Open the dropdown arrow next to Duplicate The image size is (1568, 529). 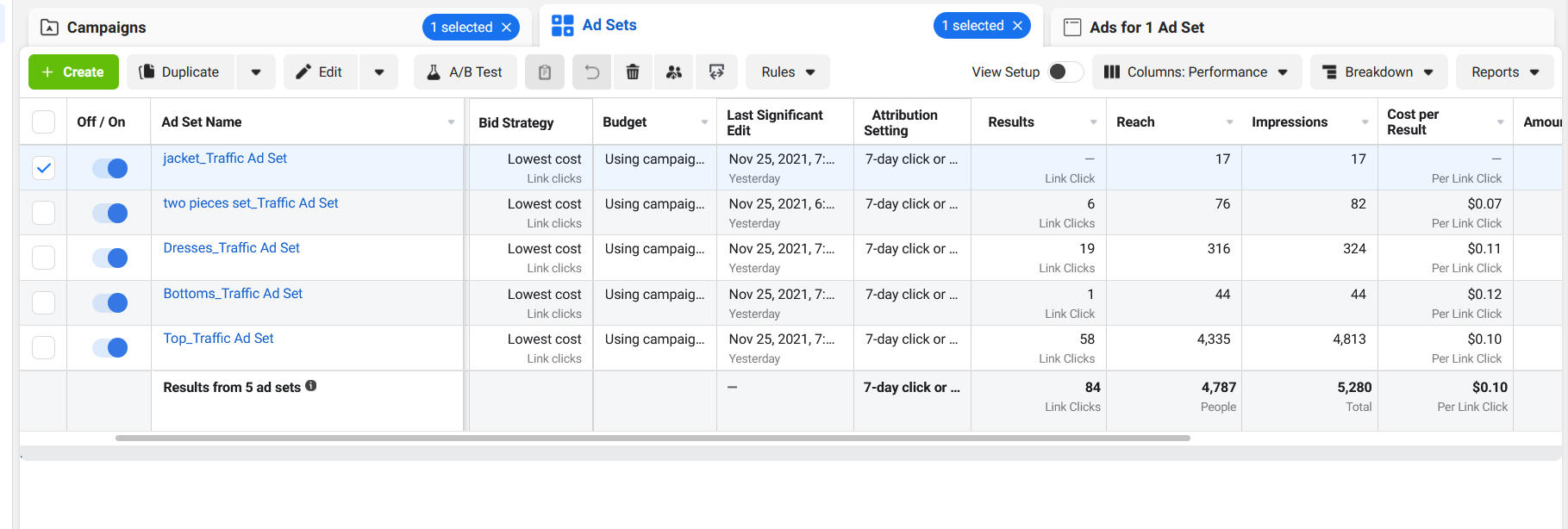click(x=256, y=72)
